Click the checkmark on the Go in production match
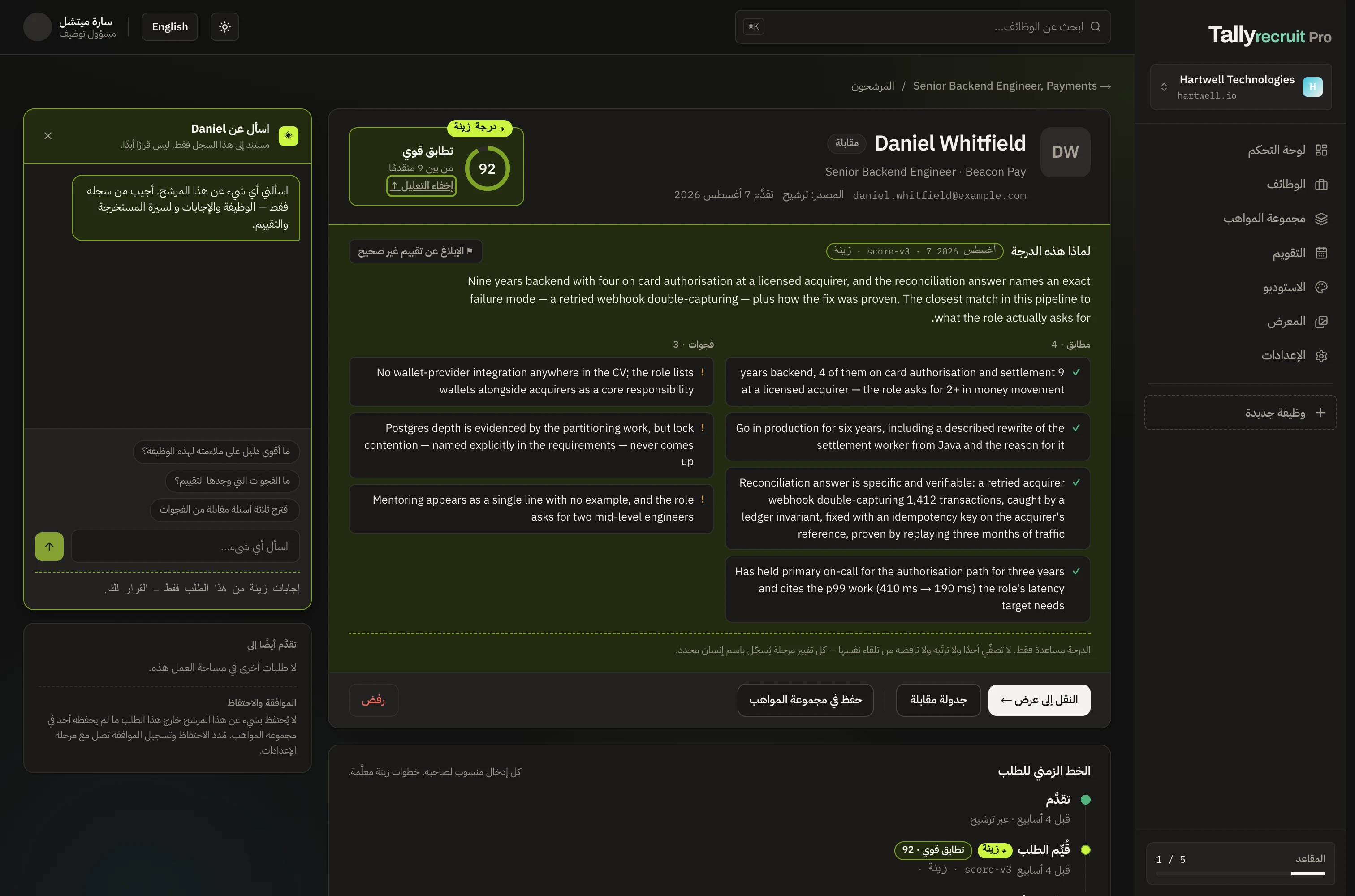 point(1075,427)
